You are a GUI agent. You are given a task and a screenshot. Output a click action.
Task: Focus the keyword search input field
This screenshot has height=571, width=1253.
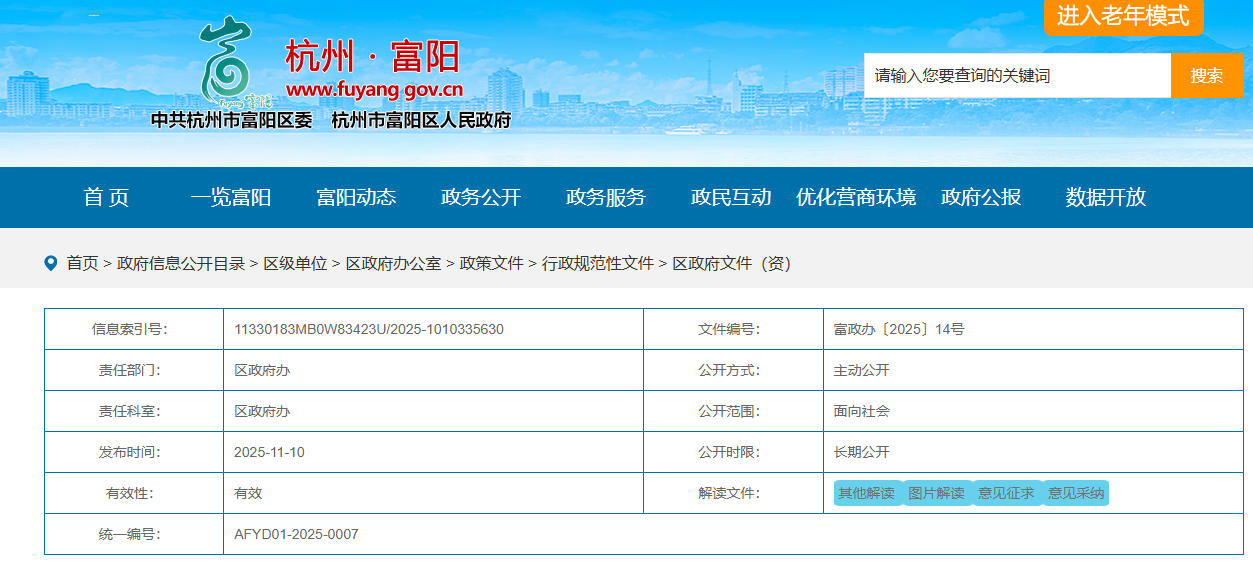pyautogui.click(x=1018, y=76)
